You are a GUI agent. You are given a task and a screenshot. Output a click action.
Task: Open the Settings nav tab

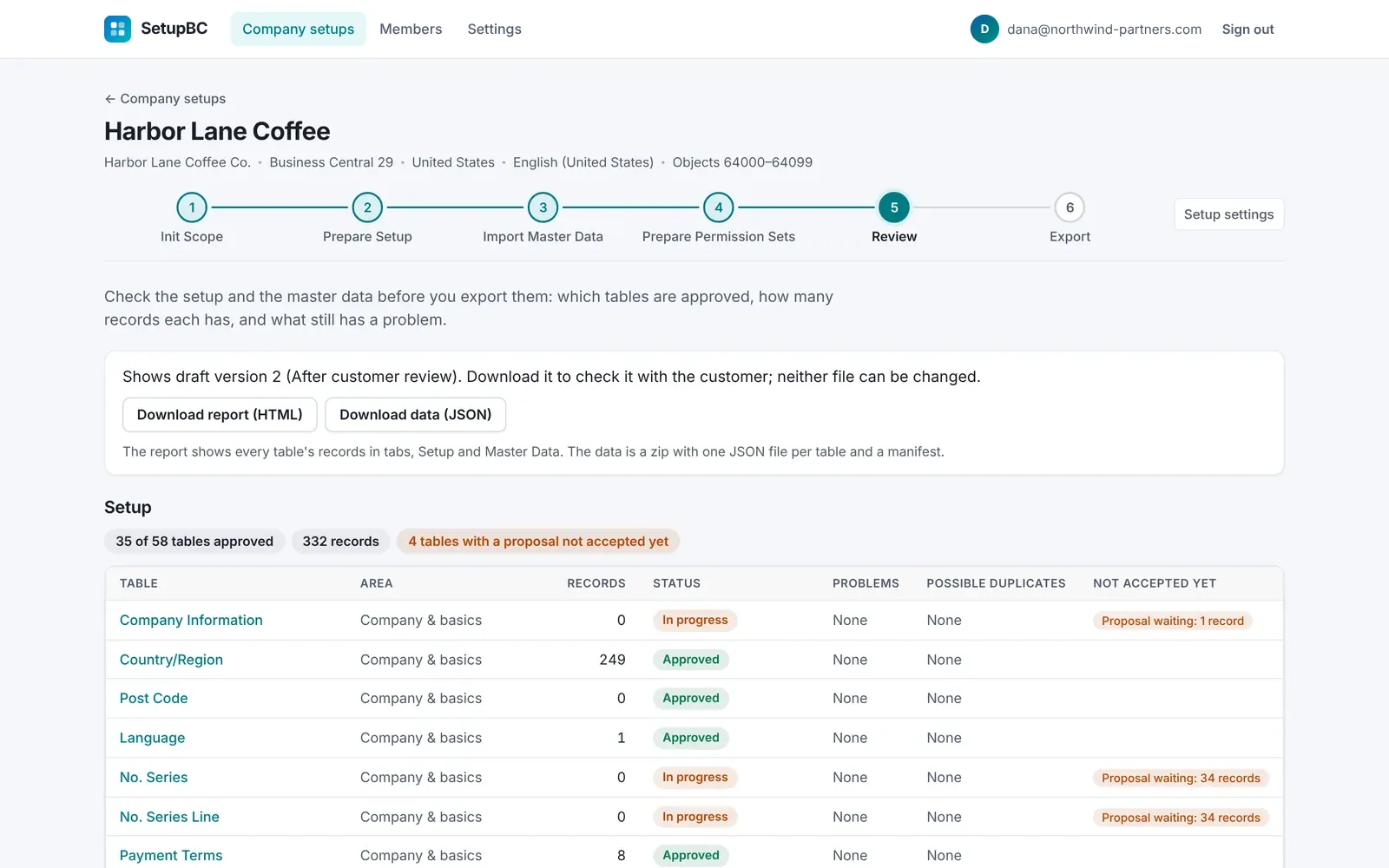click(494, 29)
